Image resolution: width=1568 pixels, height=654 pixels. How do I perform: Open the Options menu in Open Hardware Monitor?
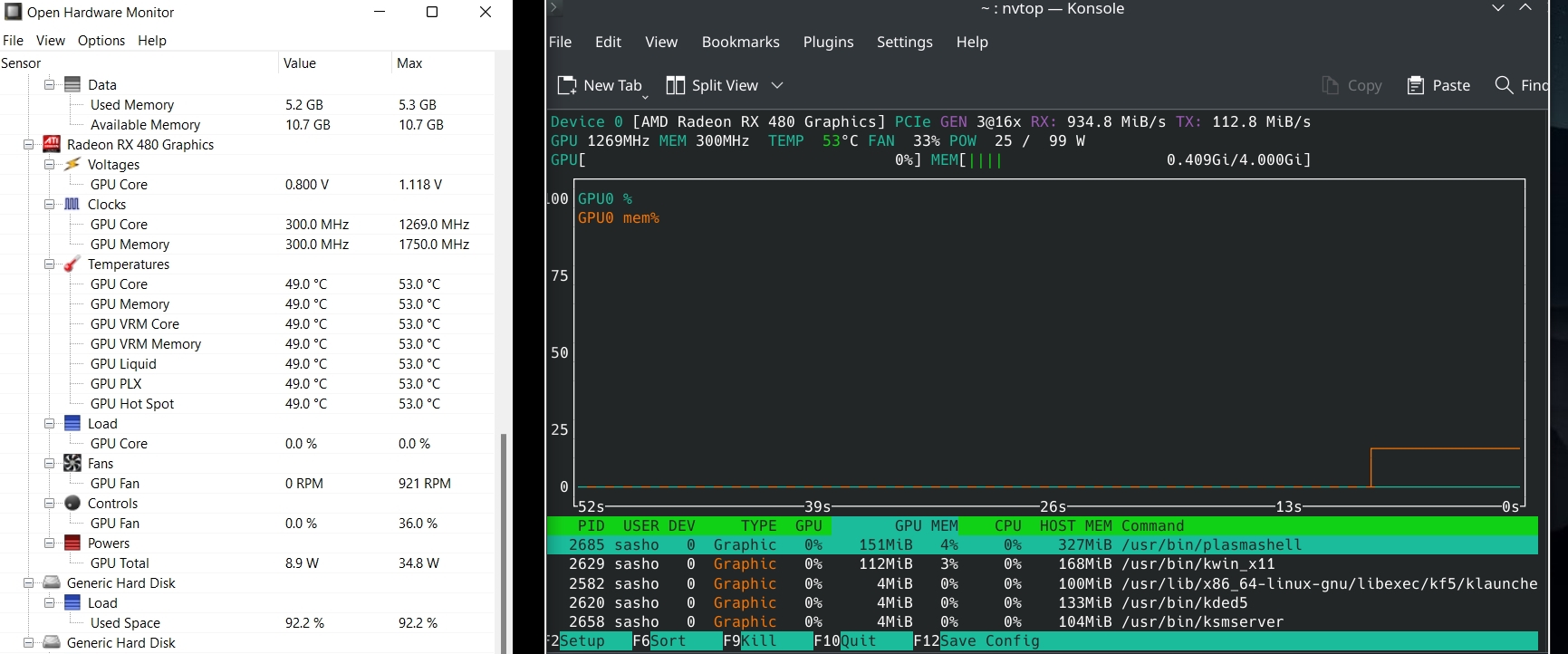(101, 41)
